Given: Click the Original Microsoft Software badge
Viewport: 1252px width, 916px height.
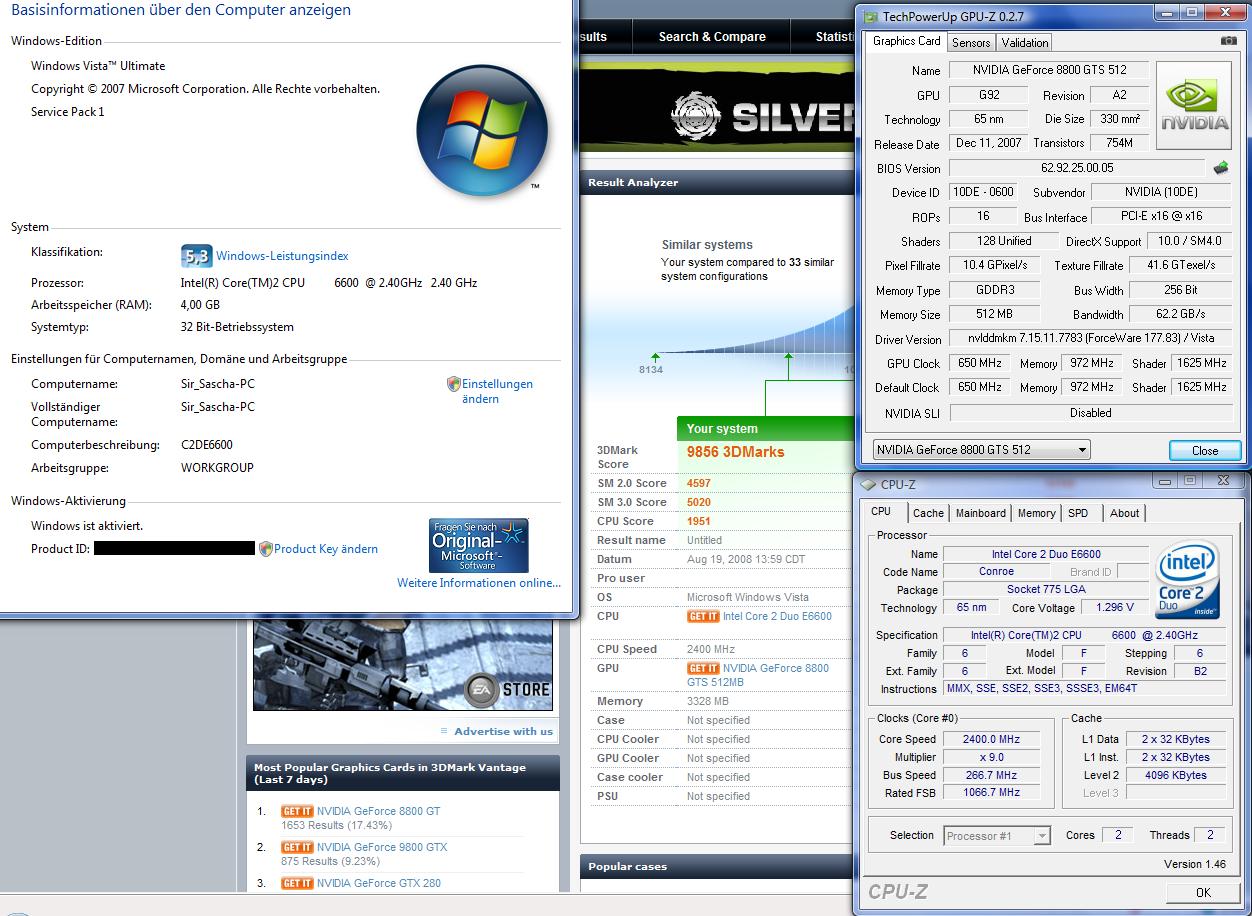Looking at the screenshot, I should pyautogui.click(x=478, y=545).
